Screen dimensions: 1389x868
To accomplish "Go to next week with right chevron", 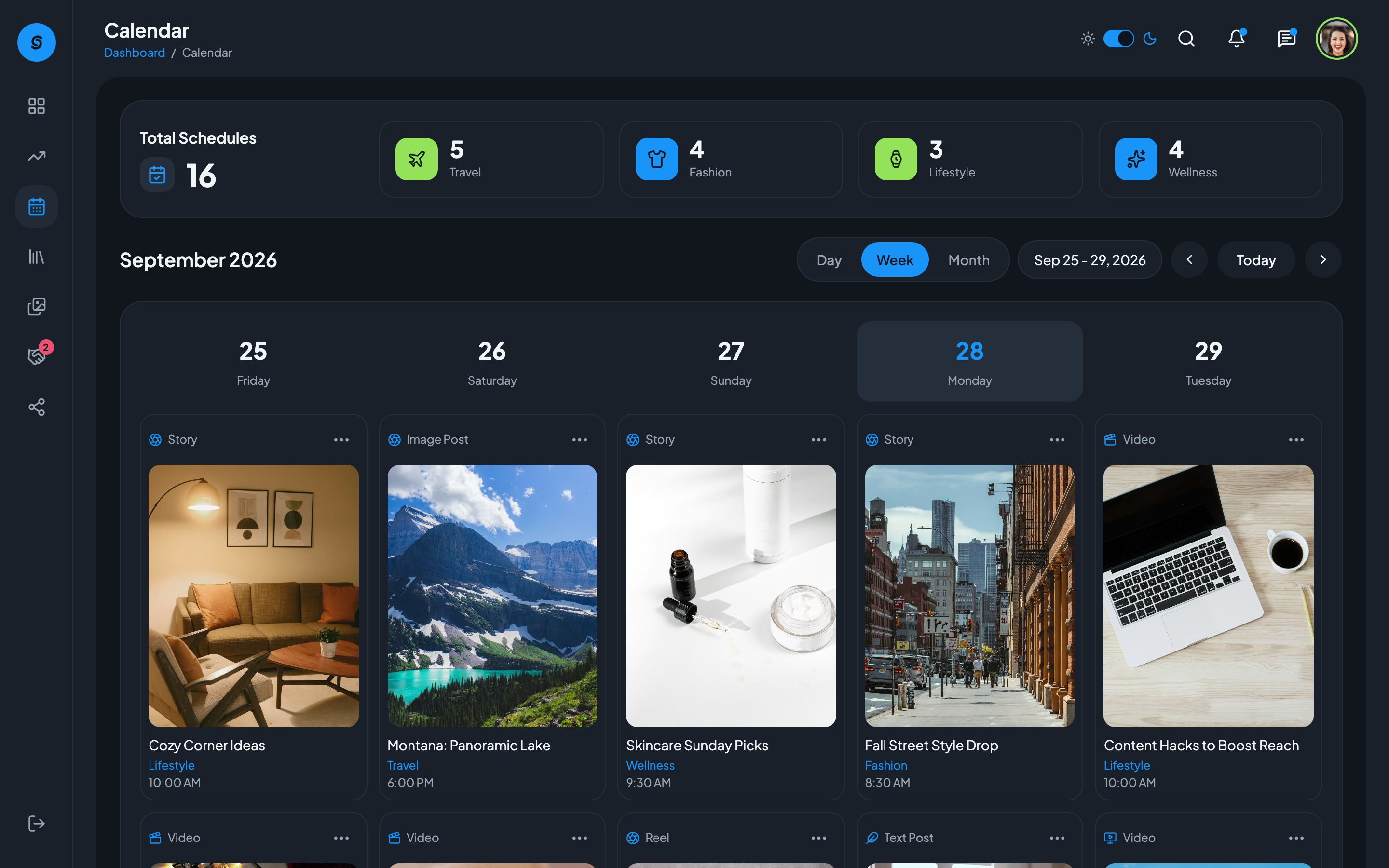I will tap(1323, 260).
